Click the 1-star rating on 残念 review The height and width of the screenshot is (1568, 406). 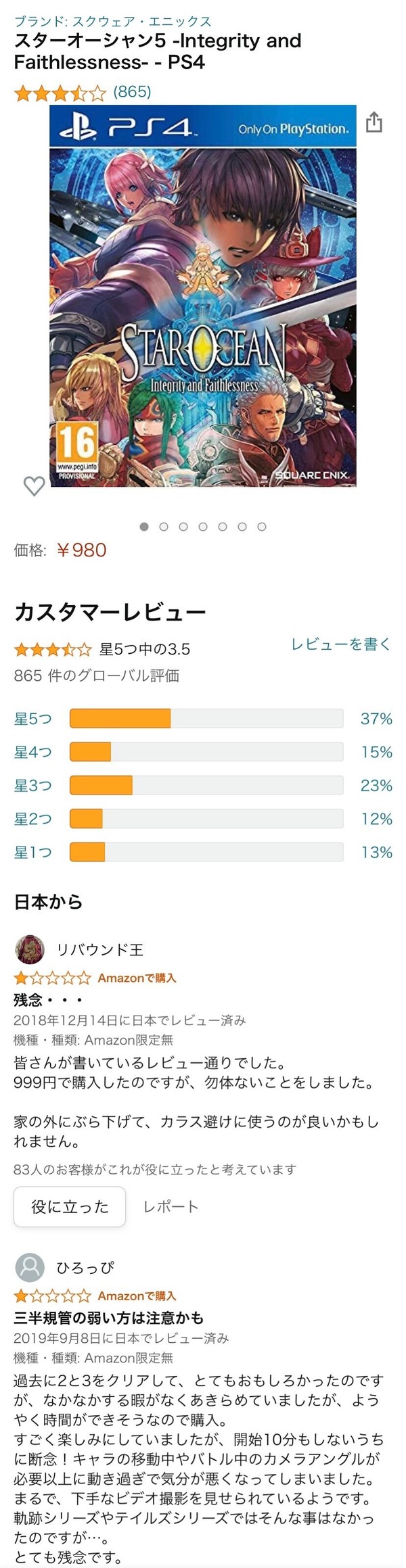pos(53,978)
